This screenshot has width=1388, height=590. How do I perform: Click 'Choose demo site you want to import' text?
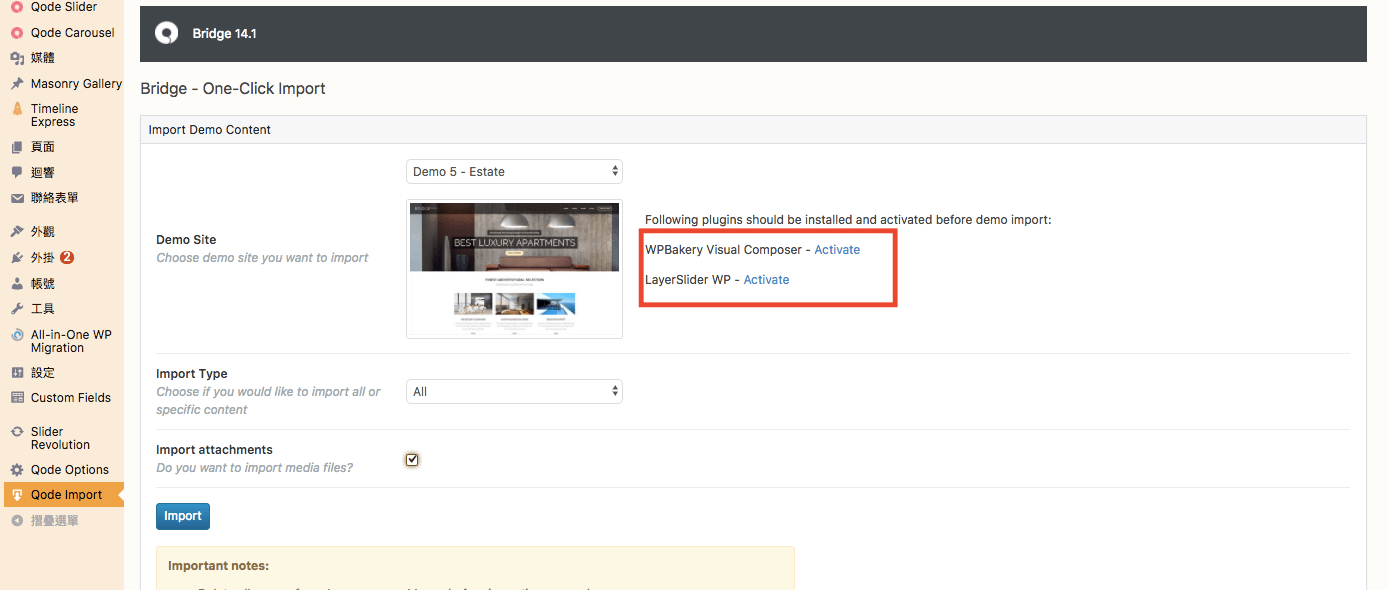[x=262, y=258]
